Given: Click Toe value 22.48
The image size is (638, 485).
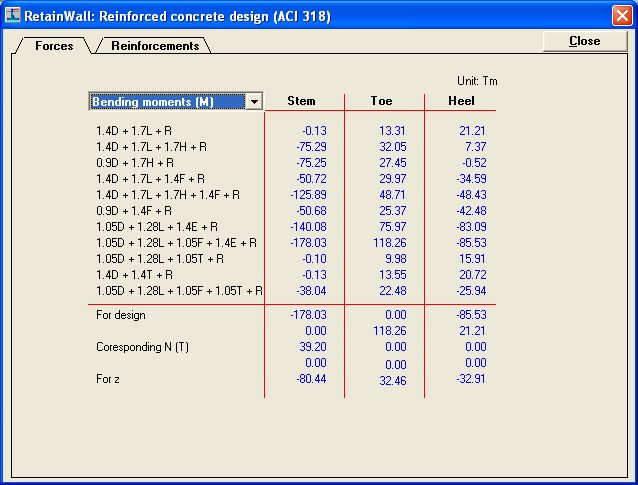Looking at the screenshot, I should point(393,291).
